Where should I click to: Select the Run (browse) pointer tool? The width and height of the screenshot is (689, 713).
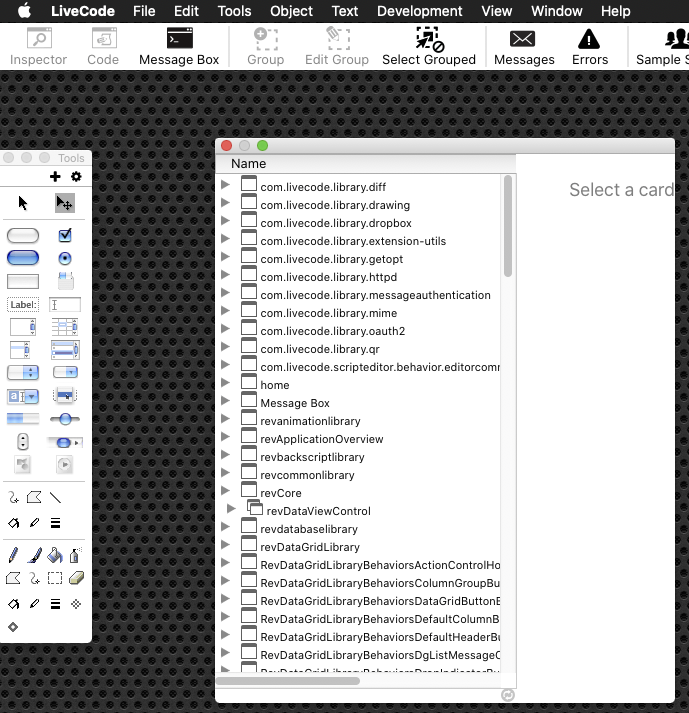(x=23, y=203)
